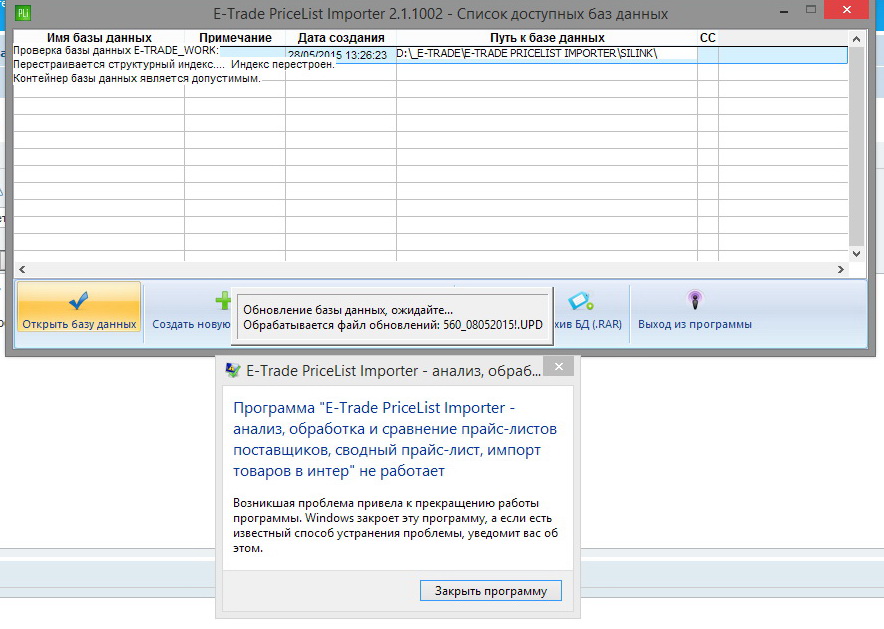Image resolution: width=884 pixels, height=629 pixels.
Task: Click the CC column header
Action: pos(708,38)
